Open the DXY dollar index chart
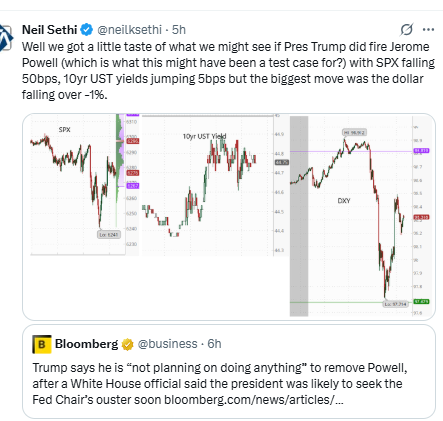 [x=361, y=216]
